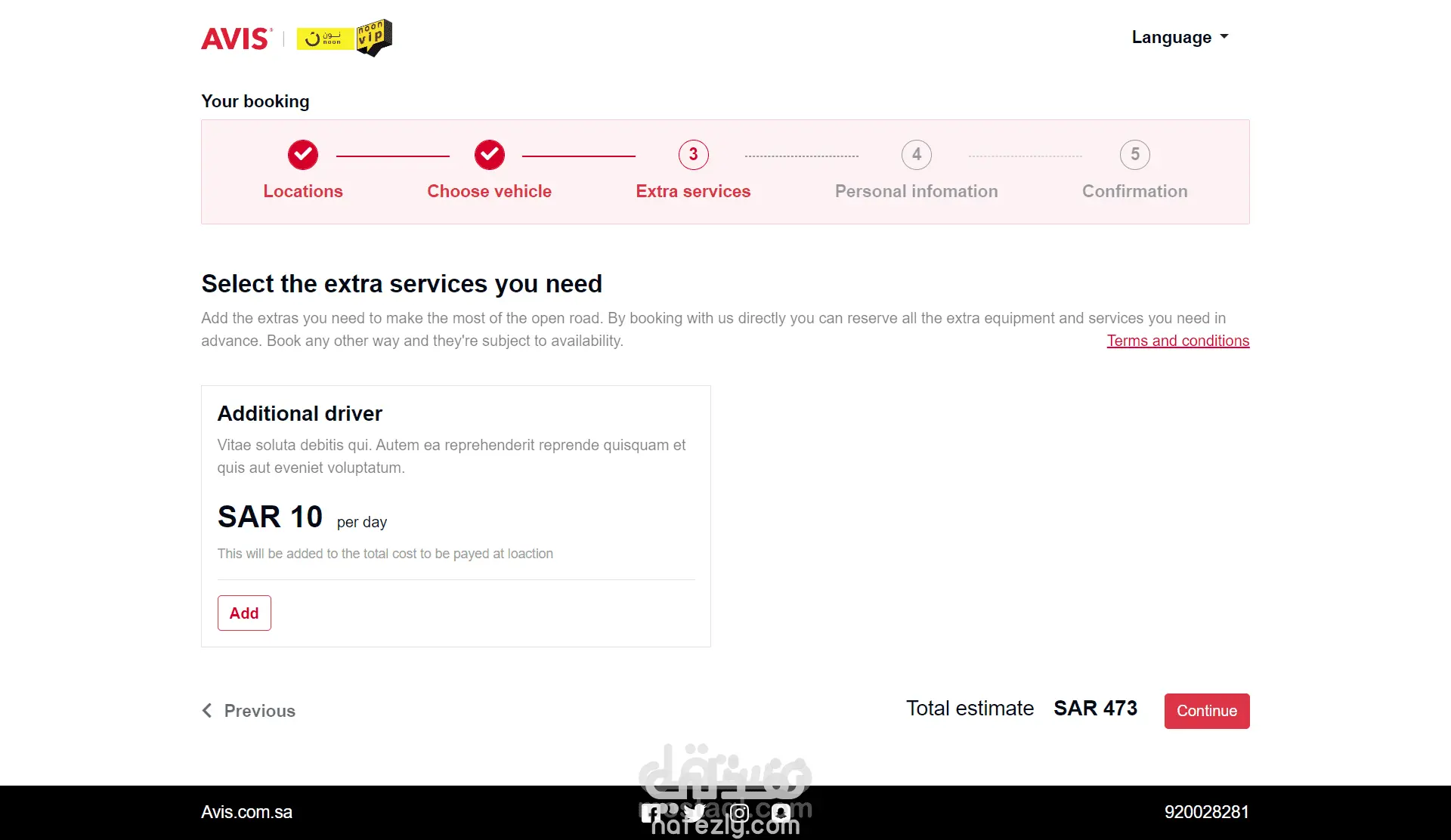Click the noon VIP badge icon
The height and width of the screenshot is (840, 1451).
pos(374,38)
